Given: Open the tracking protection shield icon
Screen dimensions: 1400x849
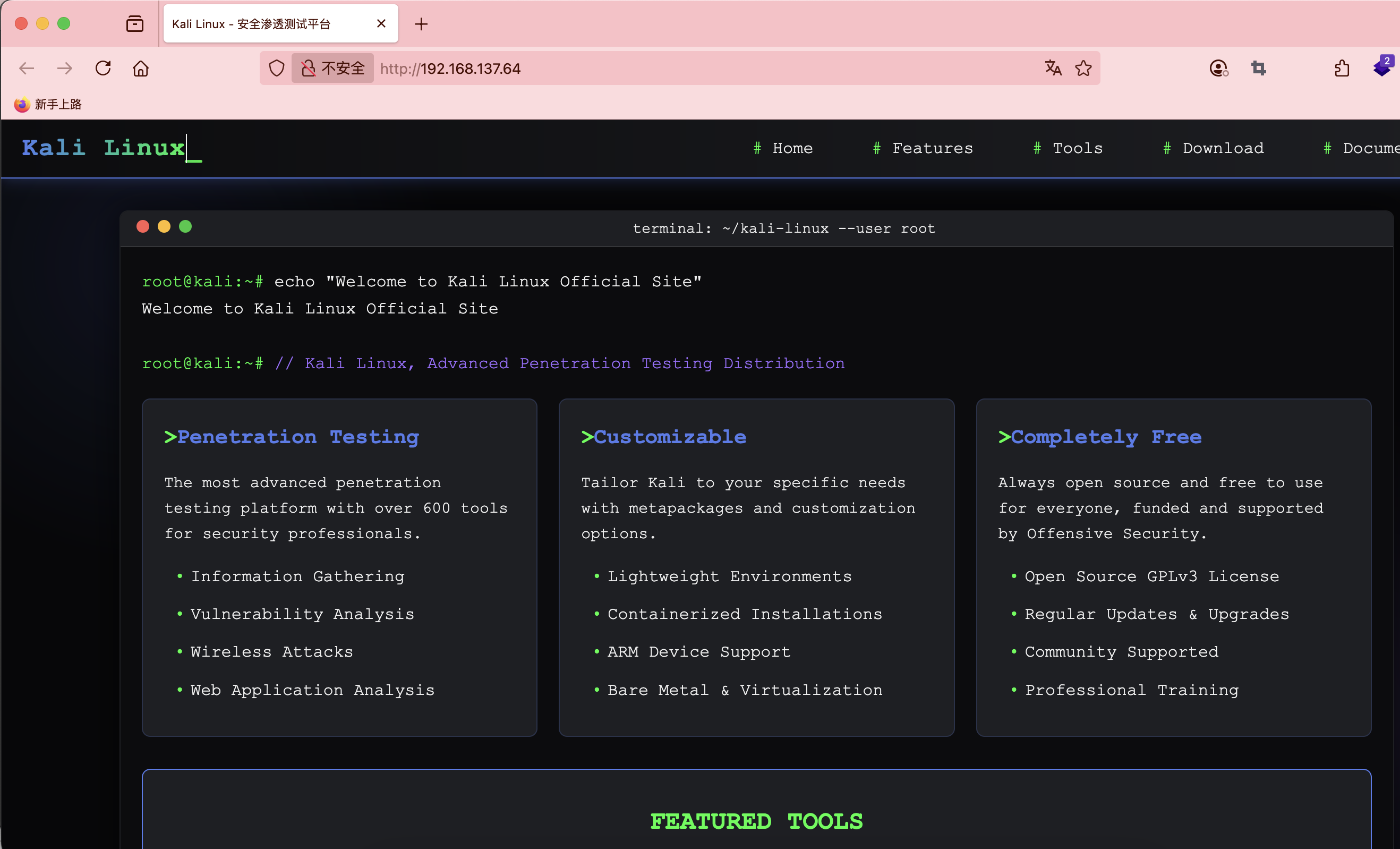Looking at the screenshot, I should pyautogui.click(x=277, y=69).
